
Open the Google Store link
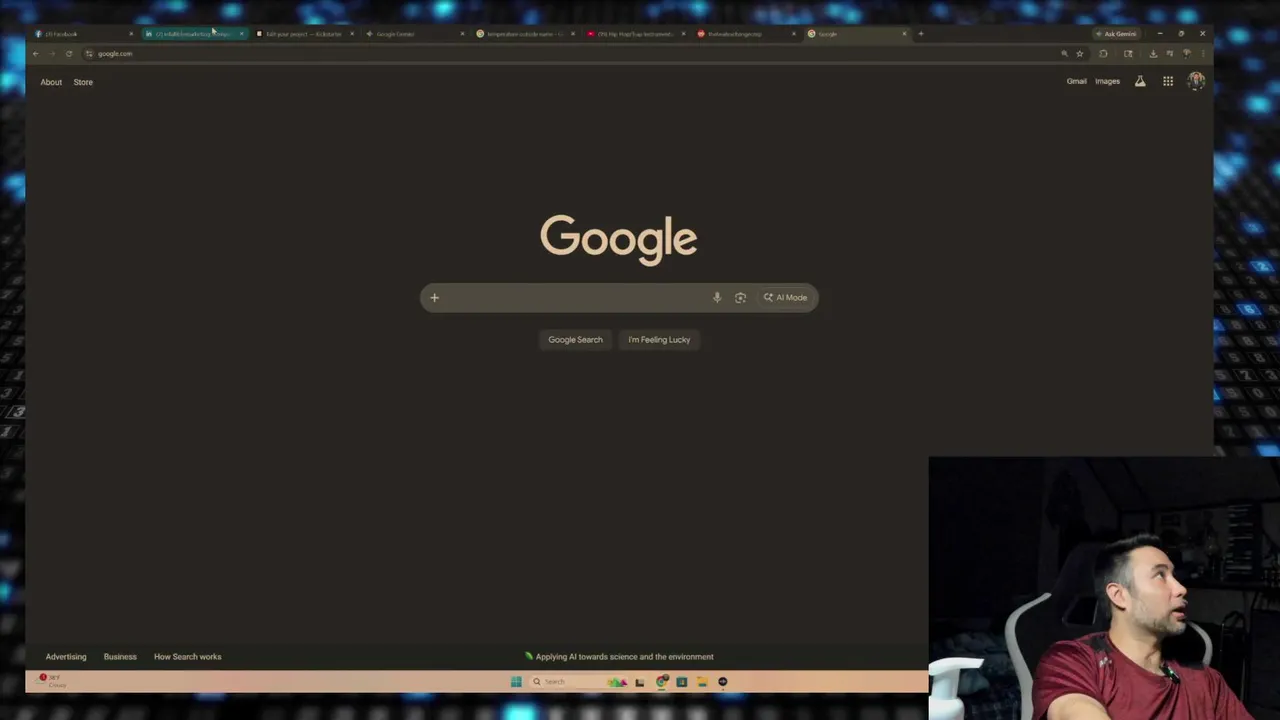(x=83, y=82)
